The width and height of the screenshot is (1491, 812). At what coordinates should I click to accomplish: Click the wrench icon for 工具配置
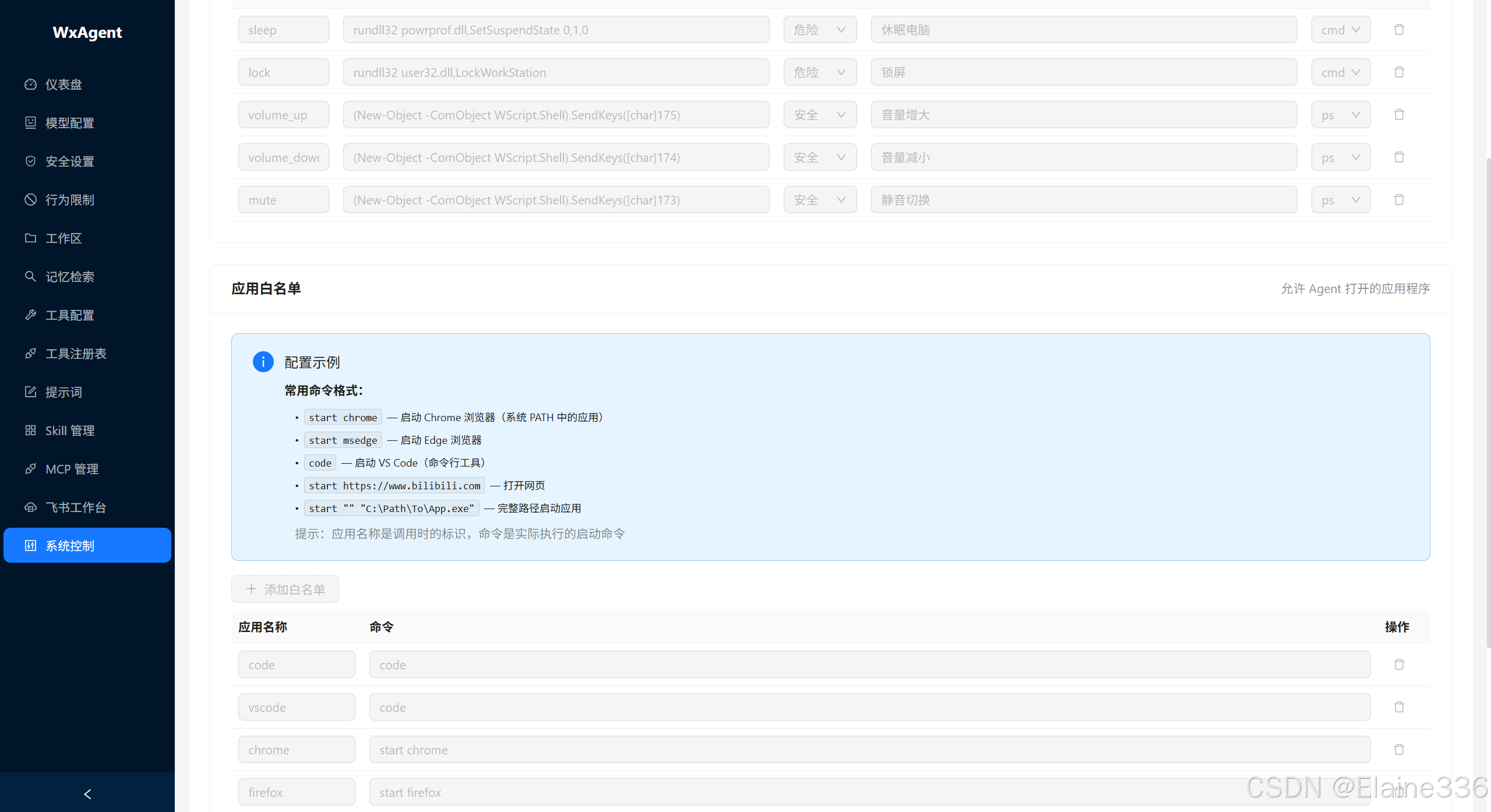[x=30, y=315]
